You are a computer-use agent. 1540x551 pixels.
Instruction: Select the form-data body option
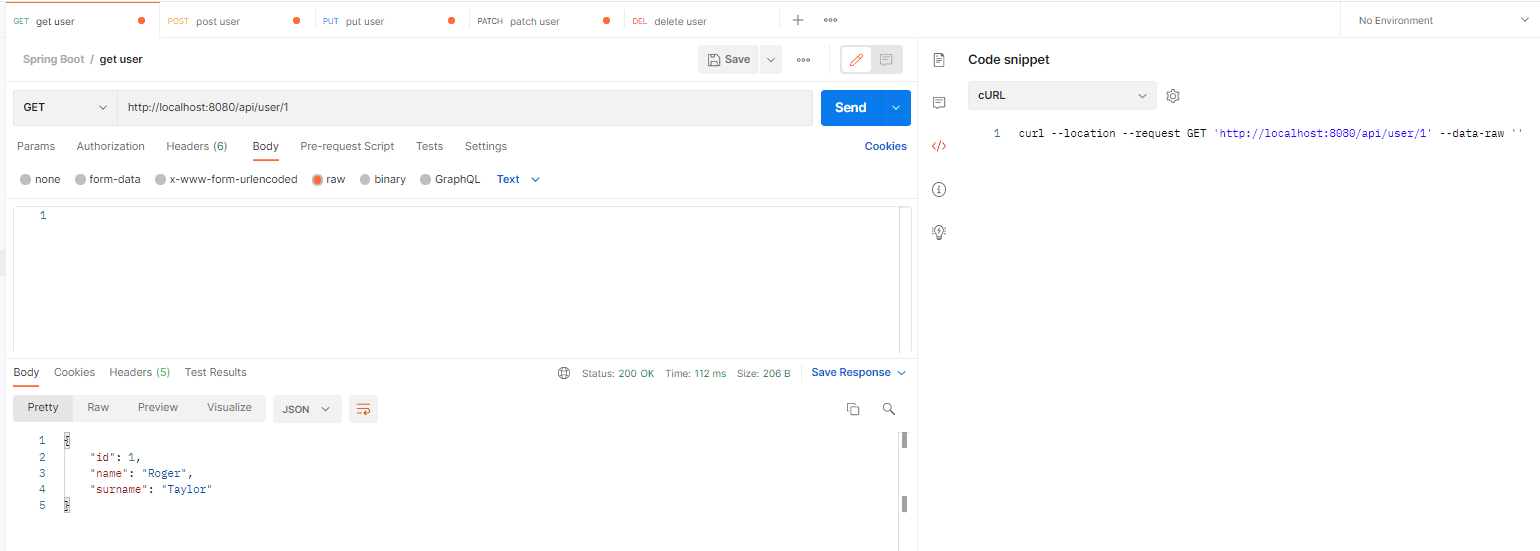coord(107,180)
